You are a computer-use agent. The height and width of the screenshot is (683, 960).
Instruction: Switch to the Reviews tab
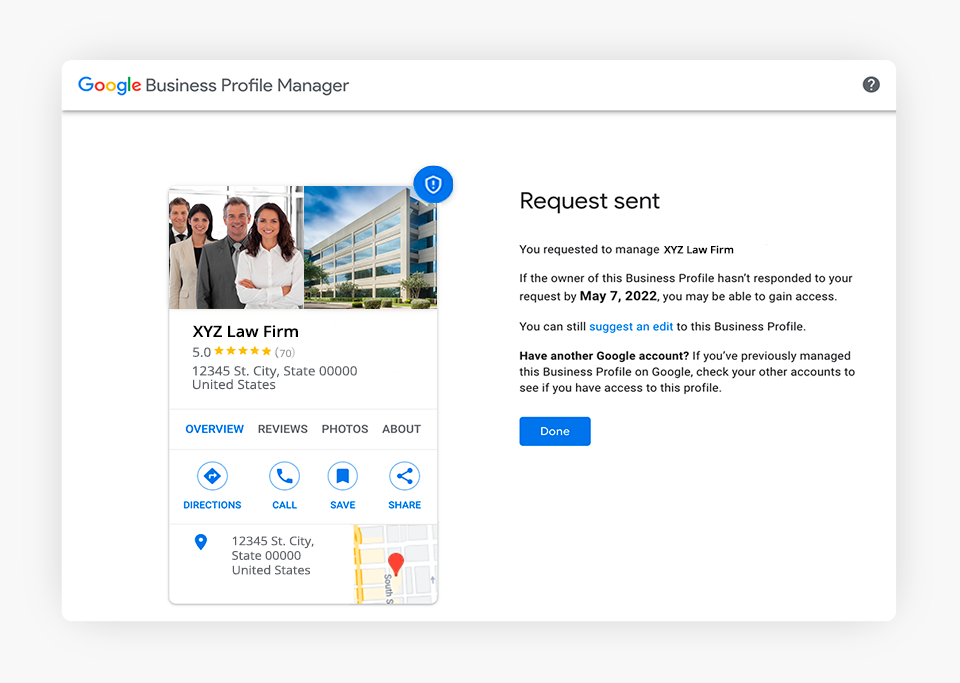tap(282, 429)
